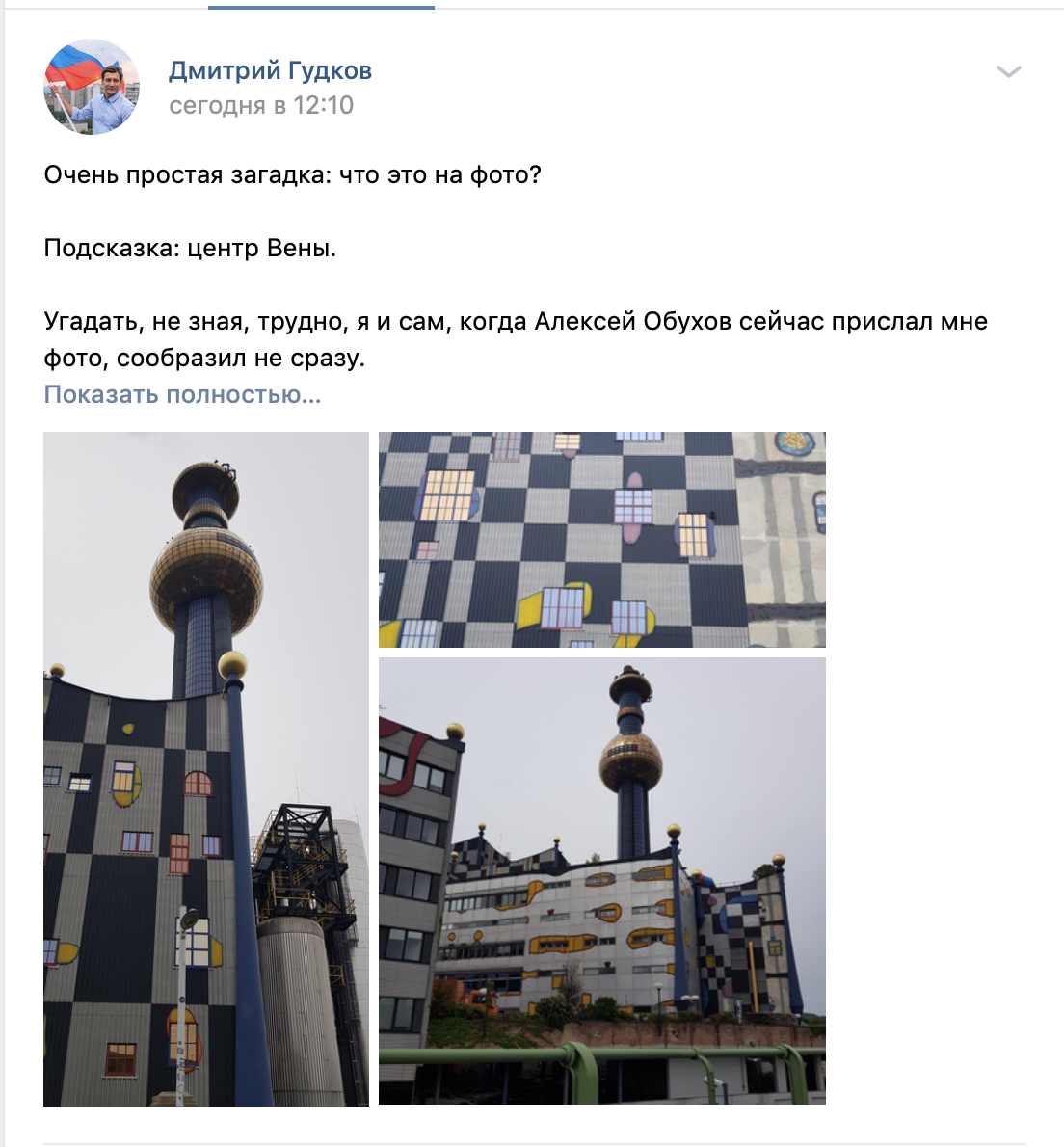Open the checkered facade close-up photo

click(x=601, y=539)
